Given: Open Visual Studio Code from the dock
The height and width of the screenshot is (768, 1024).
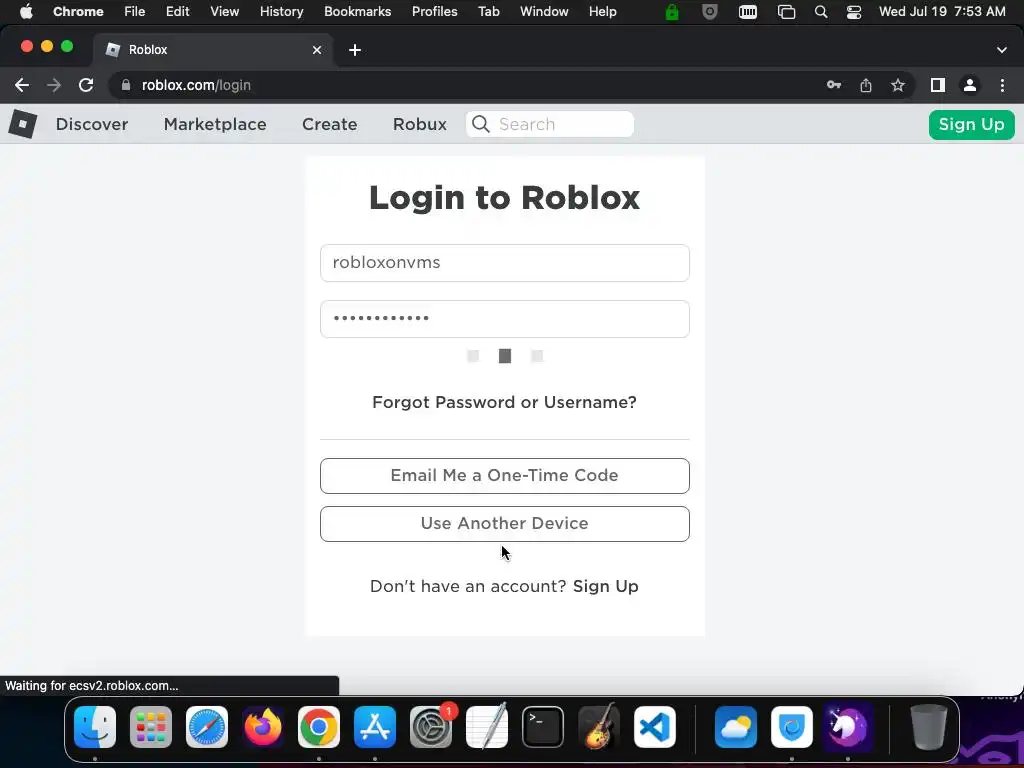Looking at the screenshot, I should click(655, 727).
